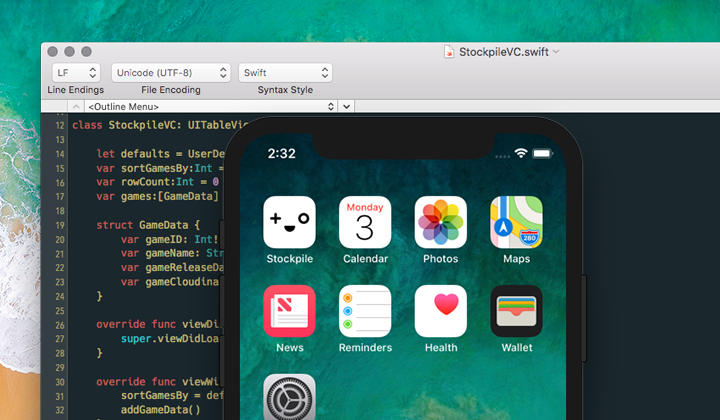Viewport: 720px width, 420px height.
Task: Launch the Reminders app
Action: 365,311
